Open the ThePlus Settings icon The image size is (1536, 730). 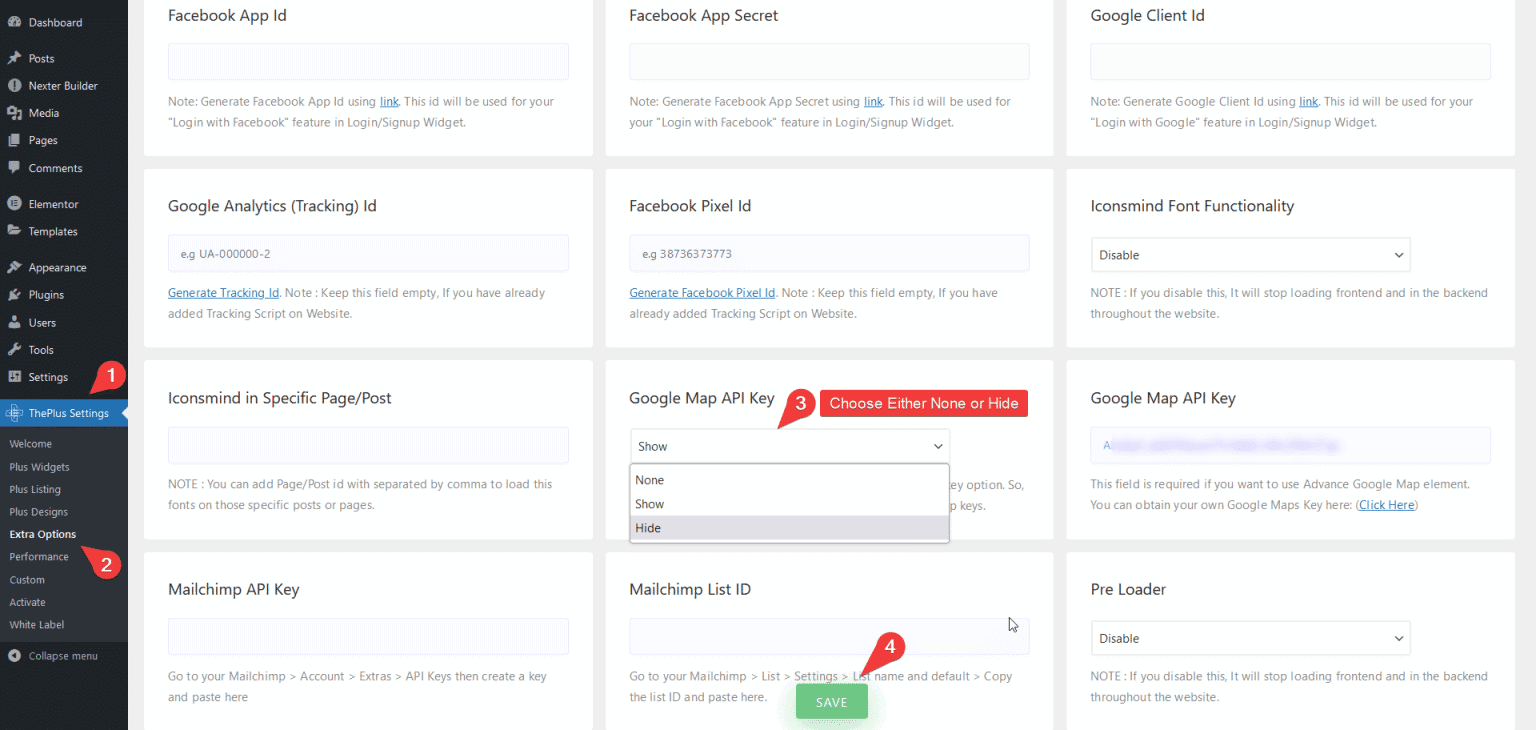click(14, 412)
